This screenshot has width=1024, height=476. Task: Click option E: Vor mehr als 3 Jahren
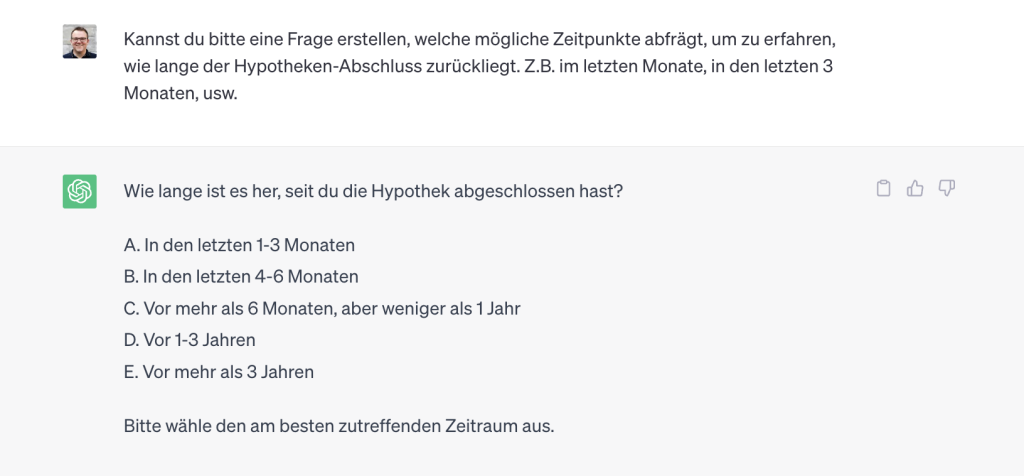pyautogui.click(x=219, y=372)
